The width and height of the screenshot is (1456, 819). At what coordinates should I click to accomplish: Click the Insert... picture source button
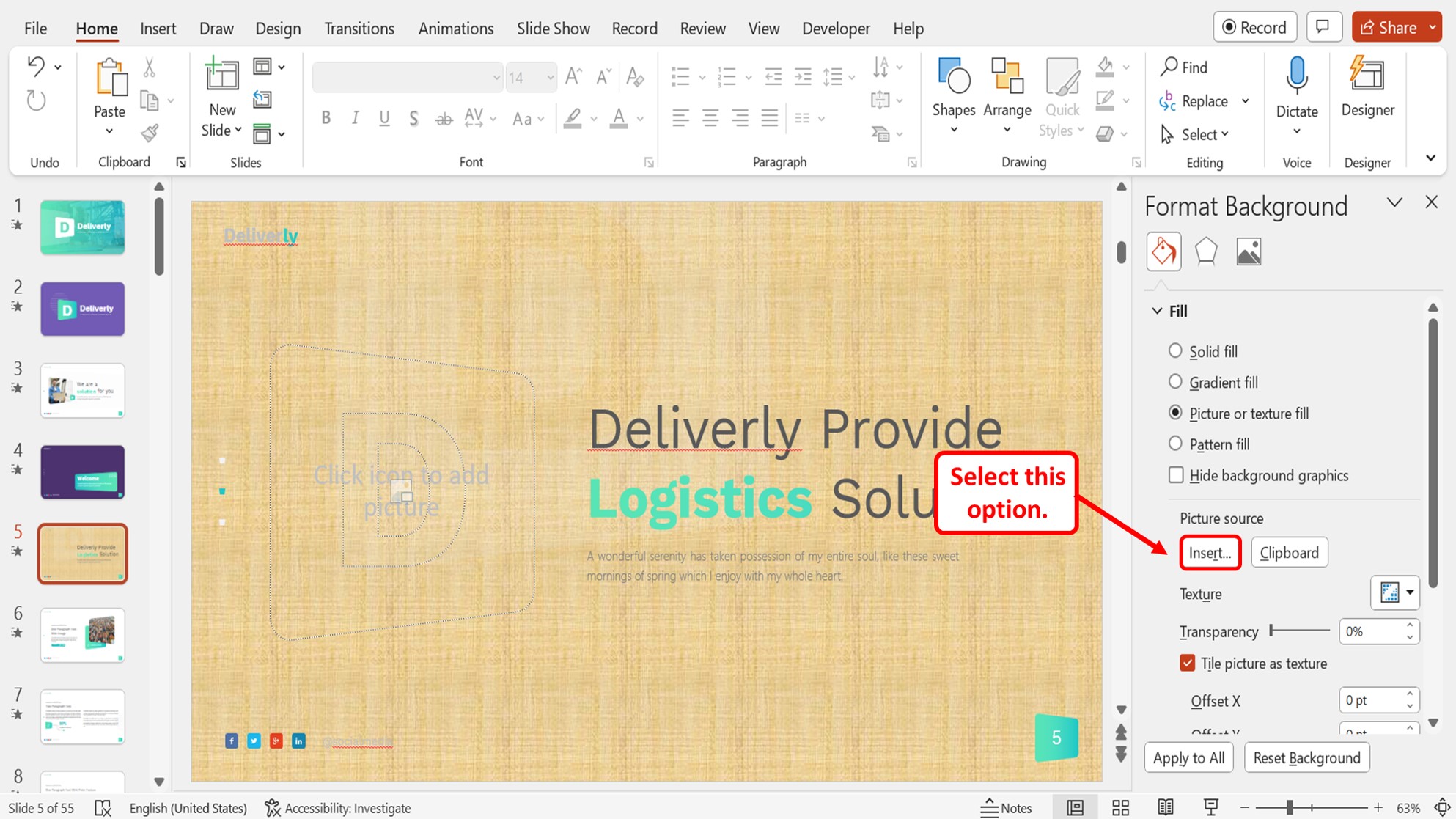point(1210,553)
